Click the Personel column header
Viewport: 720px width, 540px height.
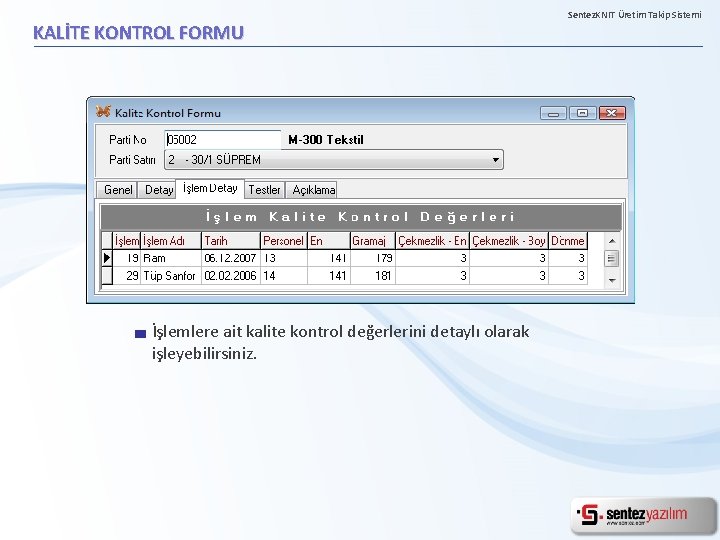coord(283,241)
